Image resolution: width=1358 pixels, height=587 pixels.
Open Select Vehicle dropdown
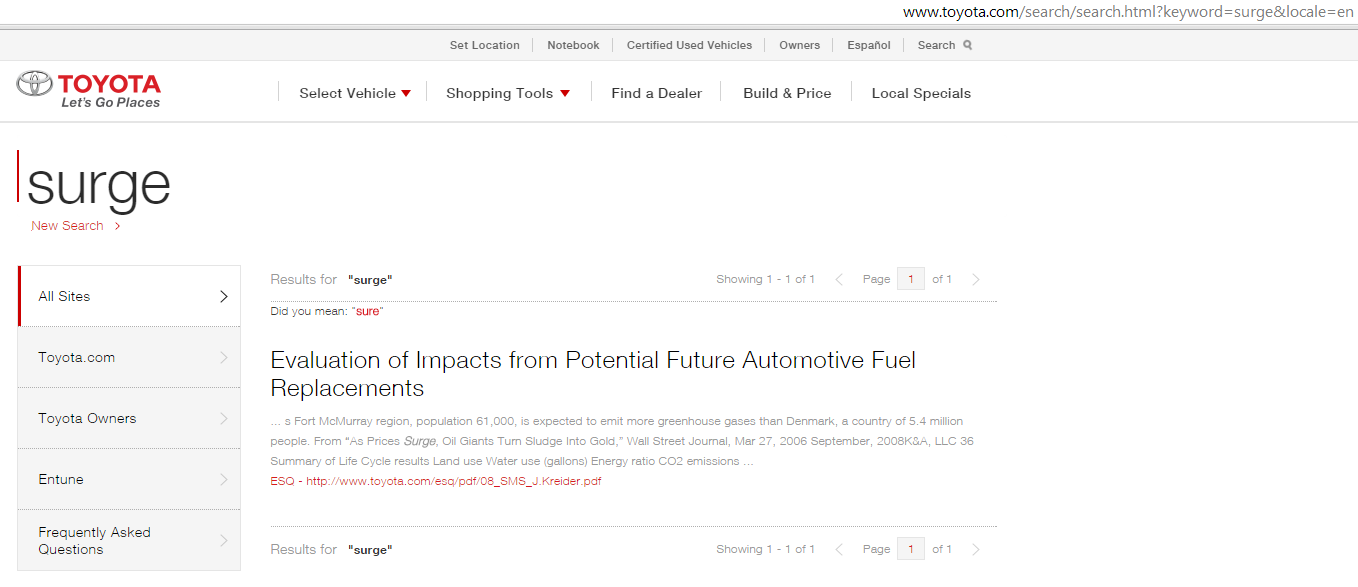pyautogui.click(x=355, y=93)
